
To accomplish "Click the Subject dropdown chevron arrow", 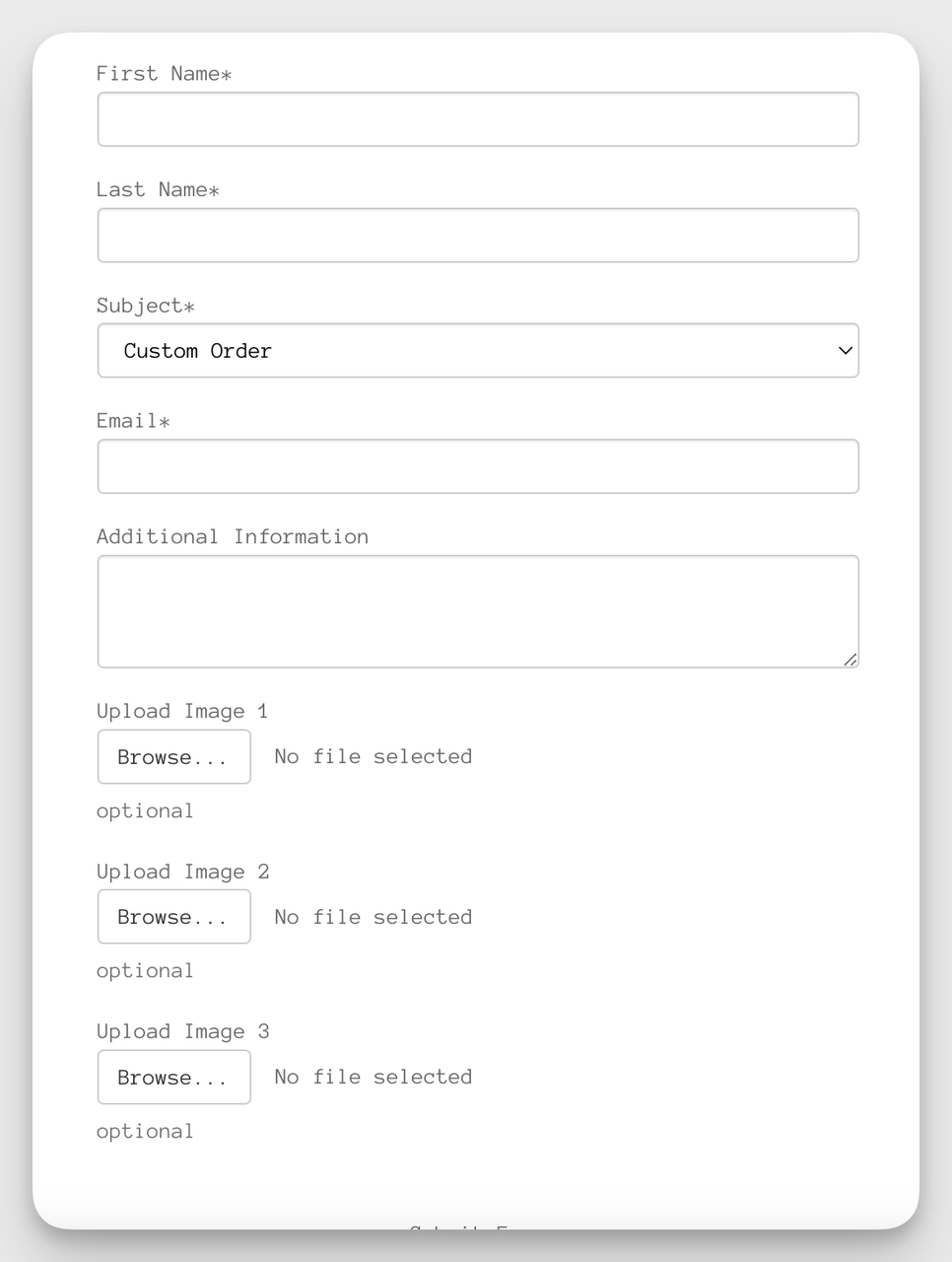I will [x=843, y=350].
